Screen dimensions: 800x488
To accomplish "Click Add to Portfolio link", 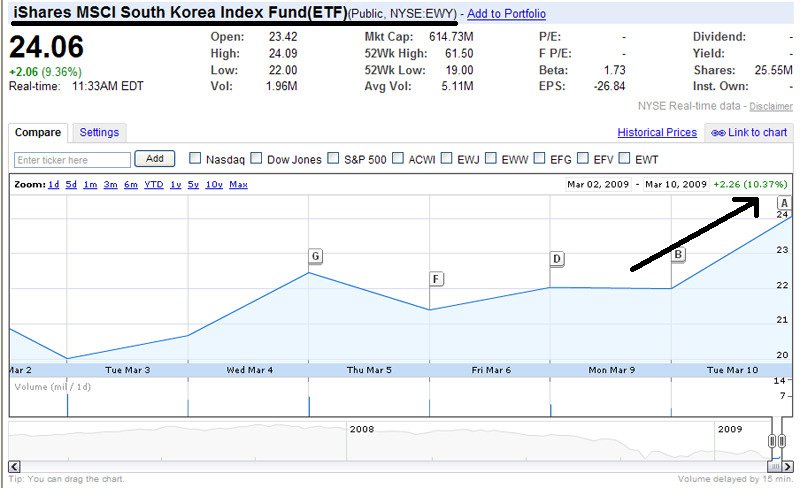I will pos(506,14).
